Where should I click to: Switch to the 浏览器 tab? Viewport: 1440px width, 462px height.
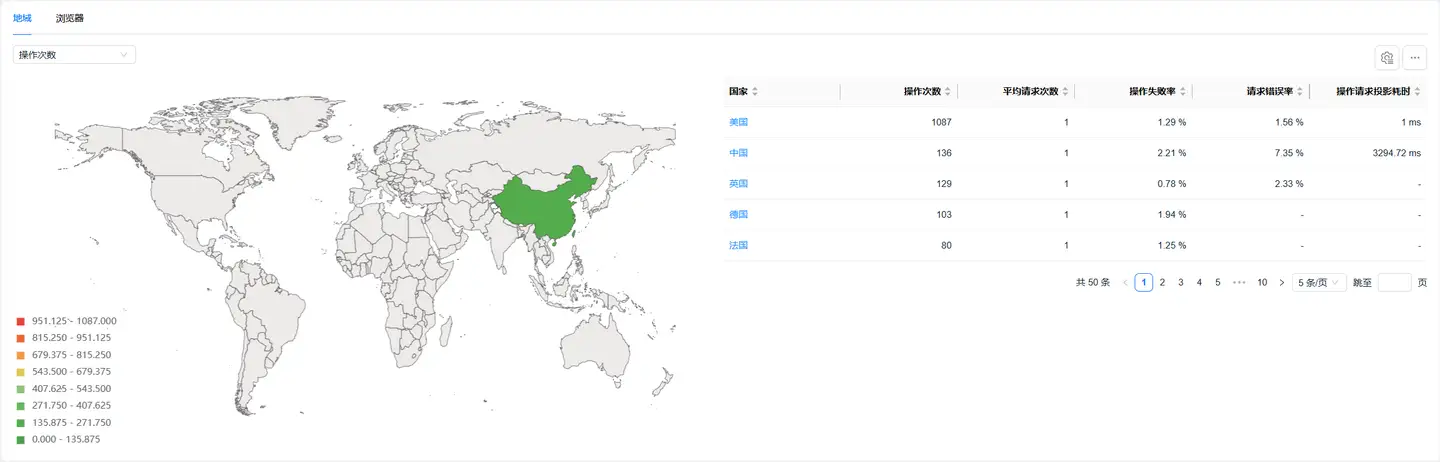point(70,18)
